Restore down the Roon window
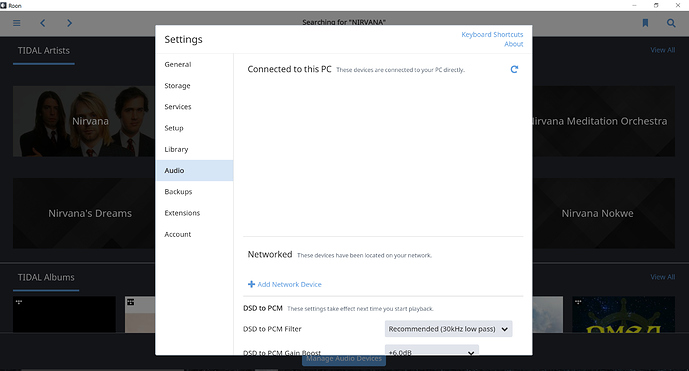Image resolution: width=689 pixels, height=371 pixels. [656, 5]
